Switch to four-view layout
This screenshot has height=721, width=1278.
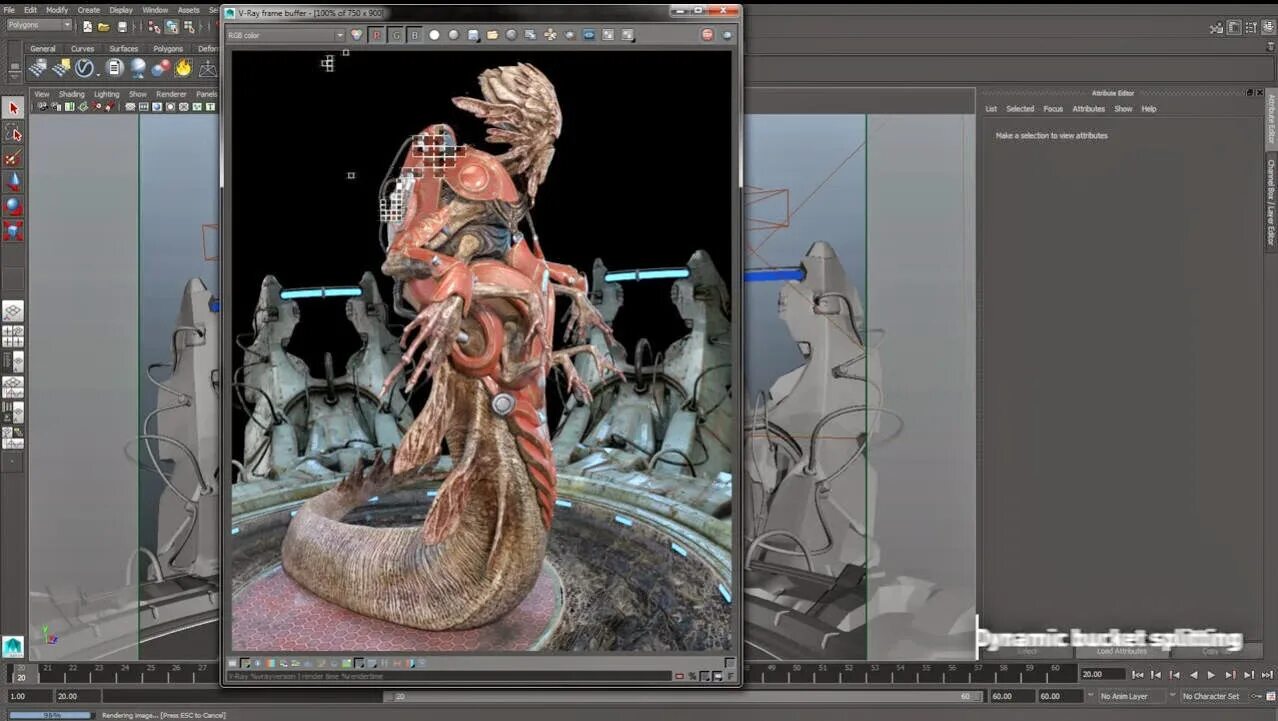(13, 337)
